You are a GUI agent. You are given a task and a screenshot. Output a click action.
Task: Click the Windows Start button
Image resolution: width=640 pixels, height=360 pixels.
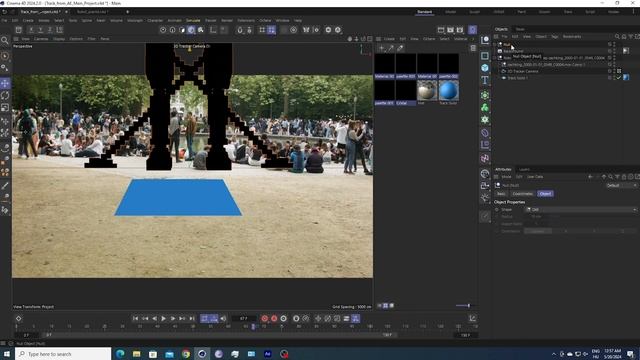click(x=7, y=354)
